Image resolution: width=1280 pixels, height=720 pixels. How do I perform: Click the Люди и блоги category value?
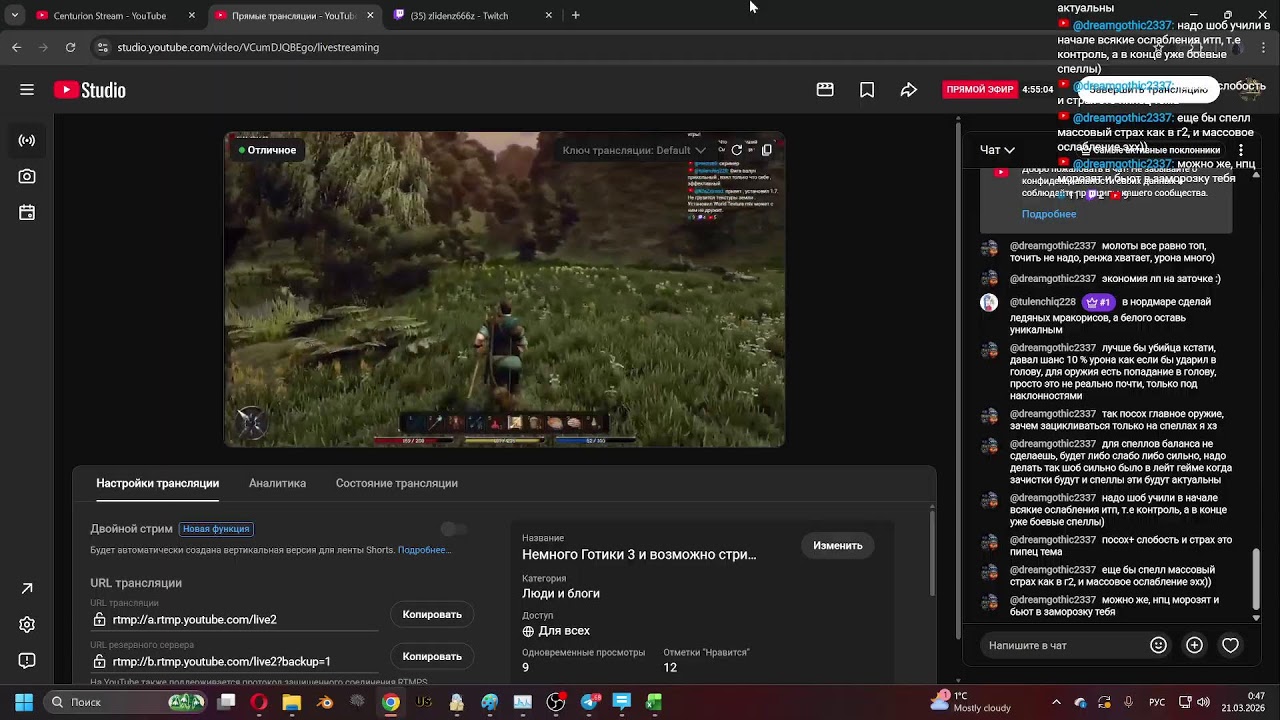point(561,594)
